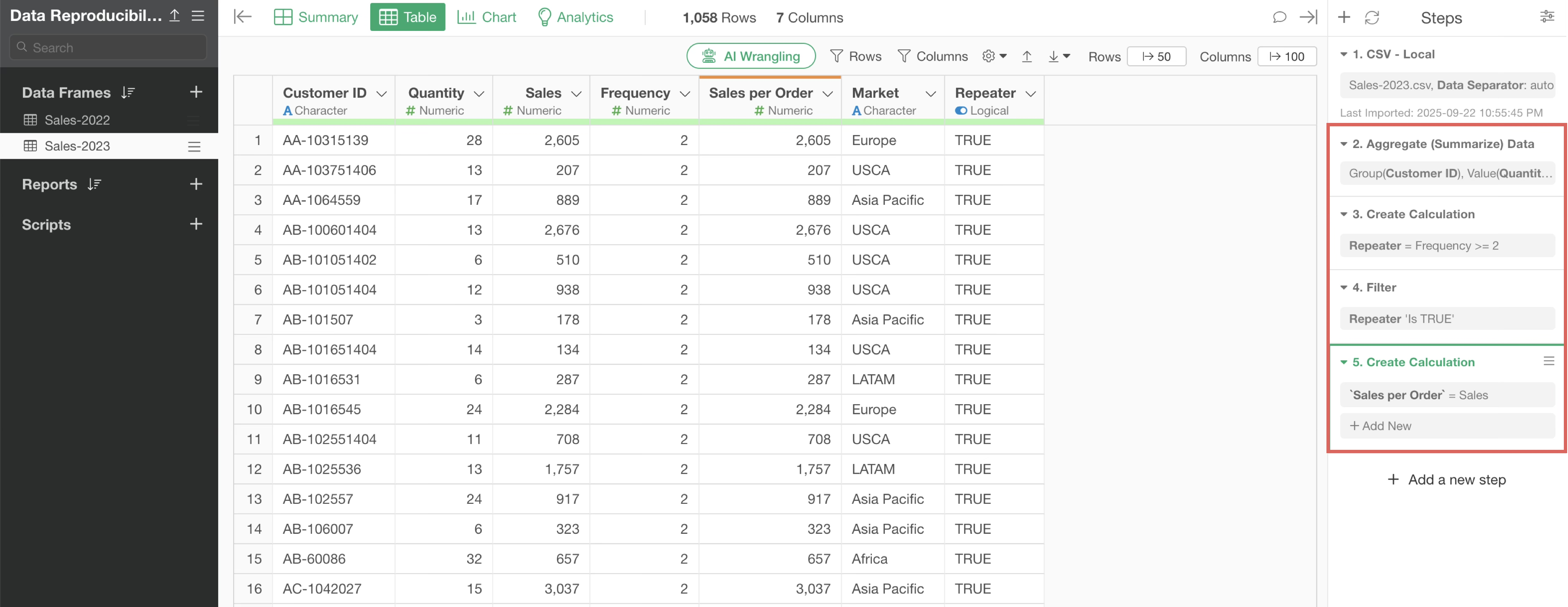Viewport: 1568px width, 607px height.
Task: Collapse the 2. Aggregate (Summarize) Data step
Action: click(x=1344, y=144)
